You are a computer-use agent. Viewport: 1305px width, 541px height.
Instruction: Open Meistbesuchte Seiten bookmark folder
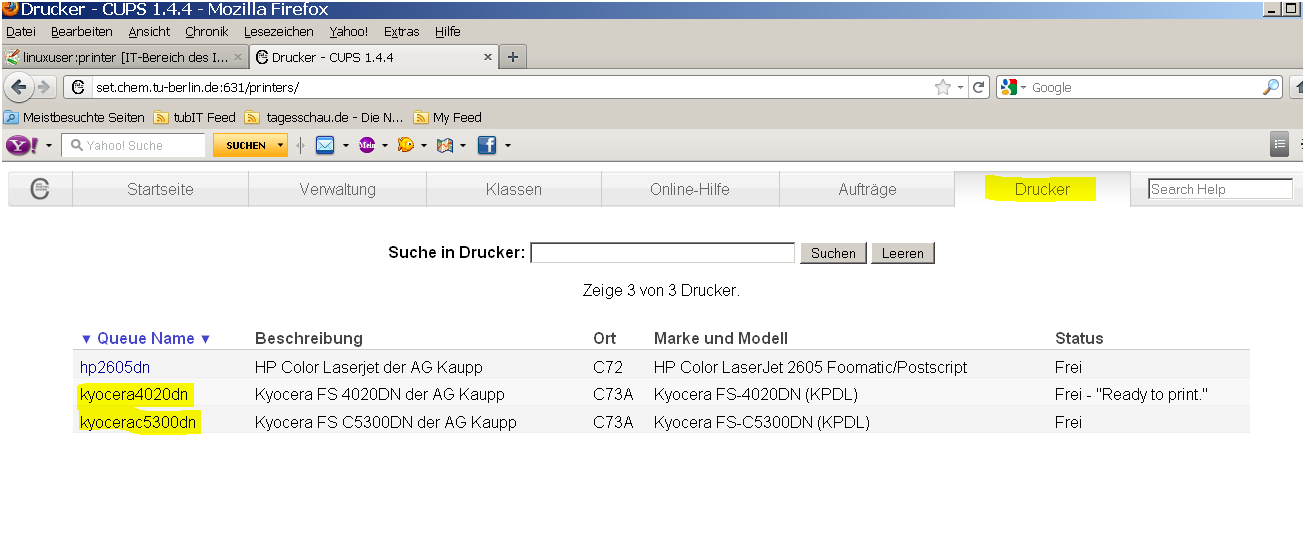pyautogui.click(x=75, y=117)
